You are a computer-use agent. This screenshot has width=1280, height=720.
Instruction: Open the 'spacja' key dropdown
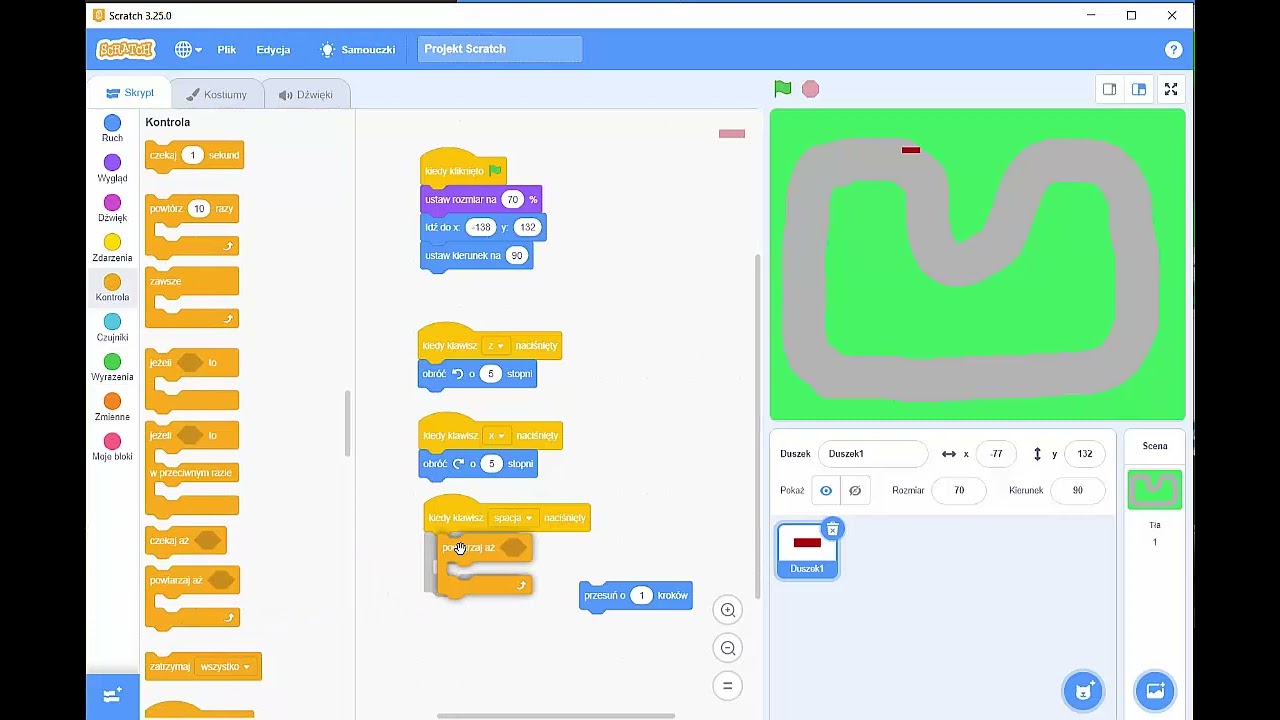tap(514, 518)
